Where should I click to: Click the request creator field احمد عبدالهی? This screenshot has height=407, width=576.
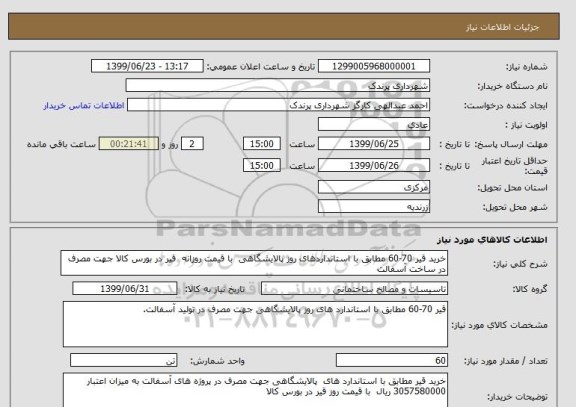tap(278, 105)
